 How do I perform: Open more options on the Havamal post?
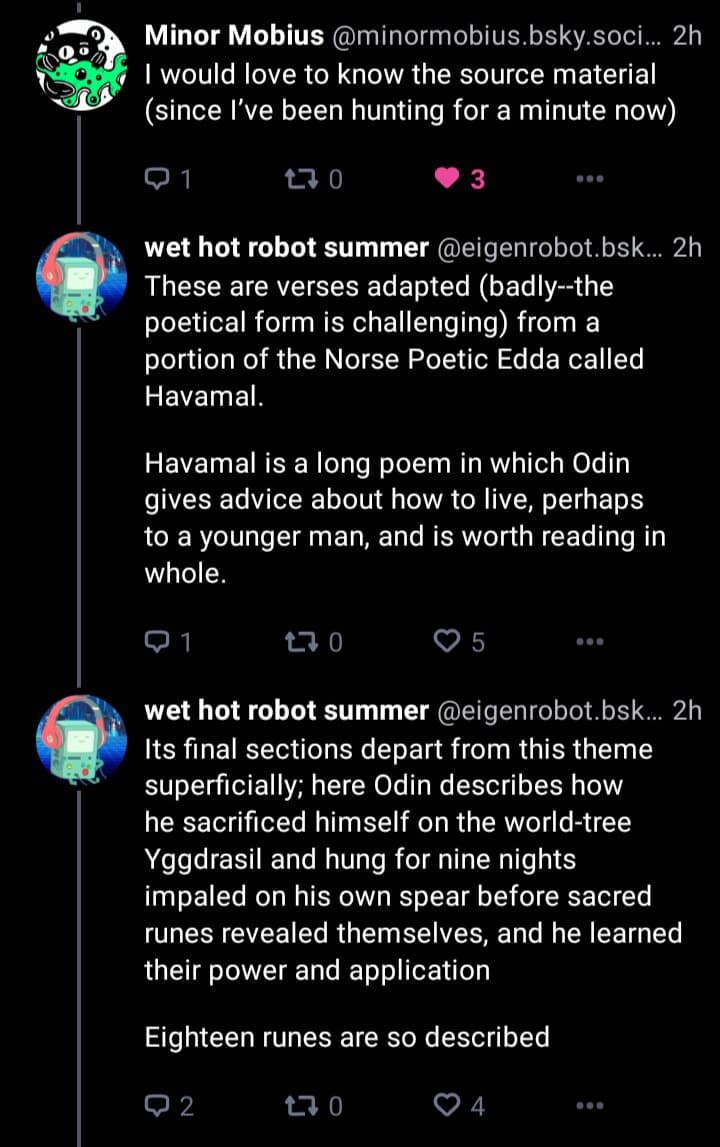[590, 642]
